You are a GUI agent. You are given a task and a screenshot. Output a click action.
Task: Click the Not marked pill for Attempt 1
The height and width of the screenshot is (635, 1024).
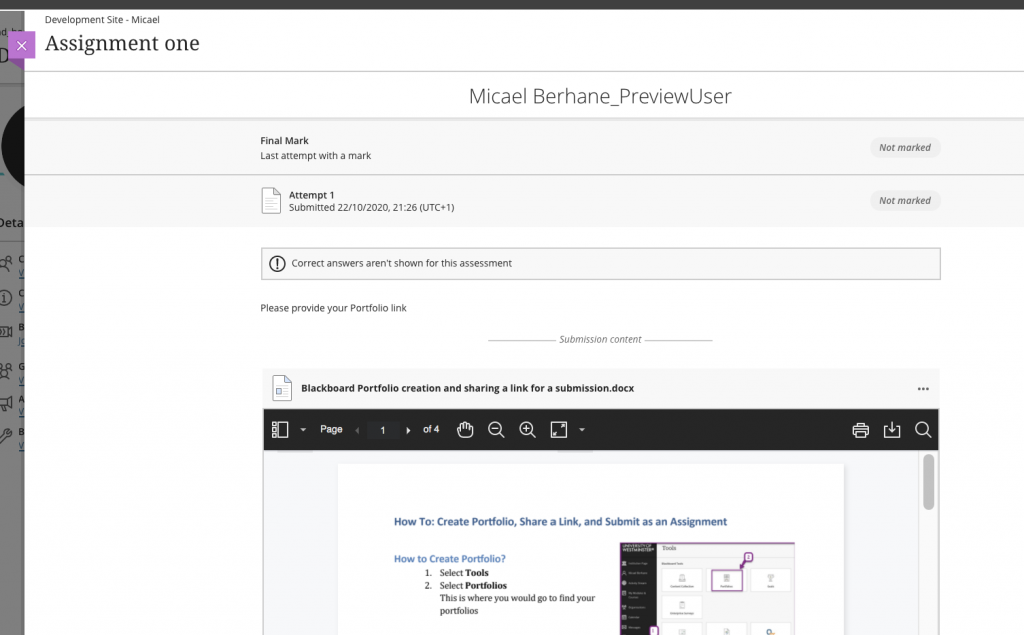pyautogui.click(x=905, y=201)
